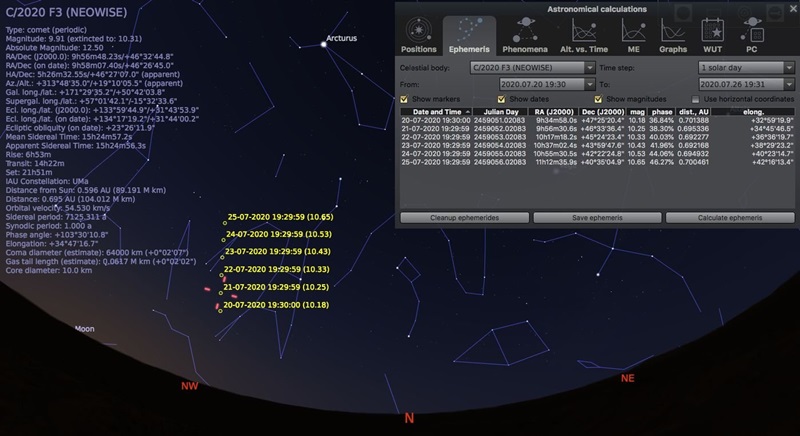Toggle Show dates checkbox

pyautogui.click(x=502, y=100)
